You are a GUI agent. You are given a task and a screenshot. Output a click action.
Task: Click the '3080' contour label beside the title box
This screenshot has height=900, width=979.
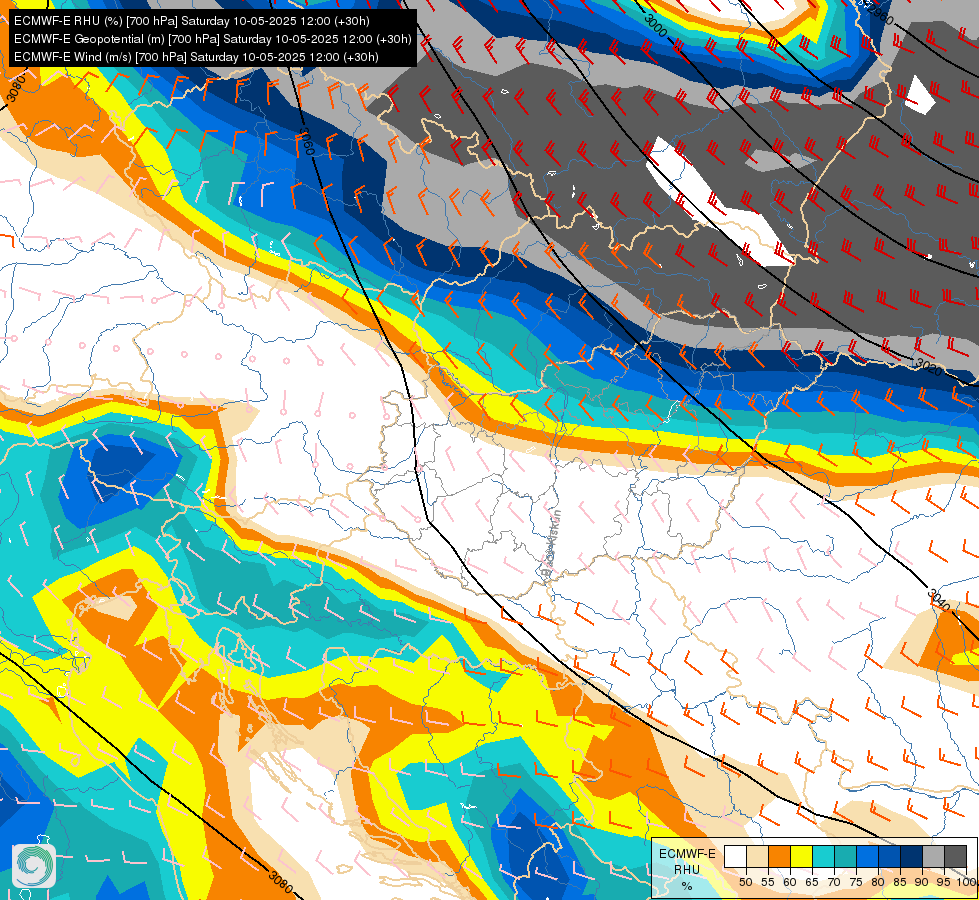pos(17,87)
